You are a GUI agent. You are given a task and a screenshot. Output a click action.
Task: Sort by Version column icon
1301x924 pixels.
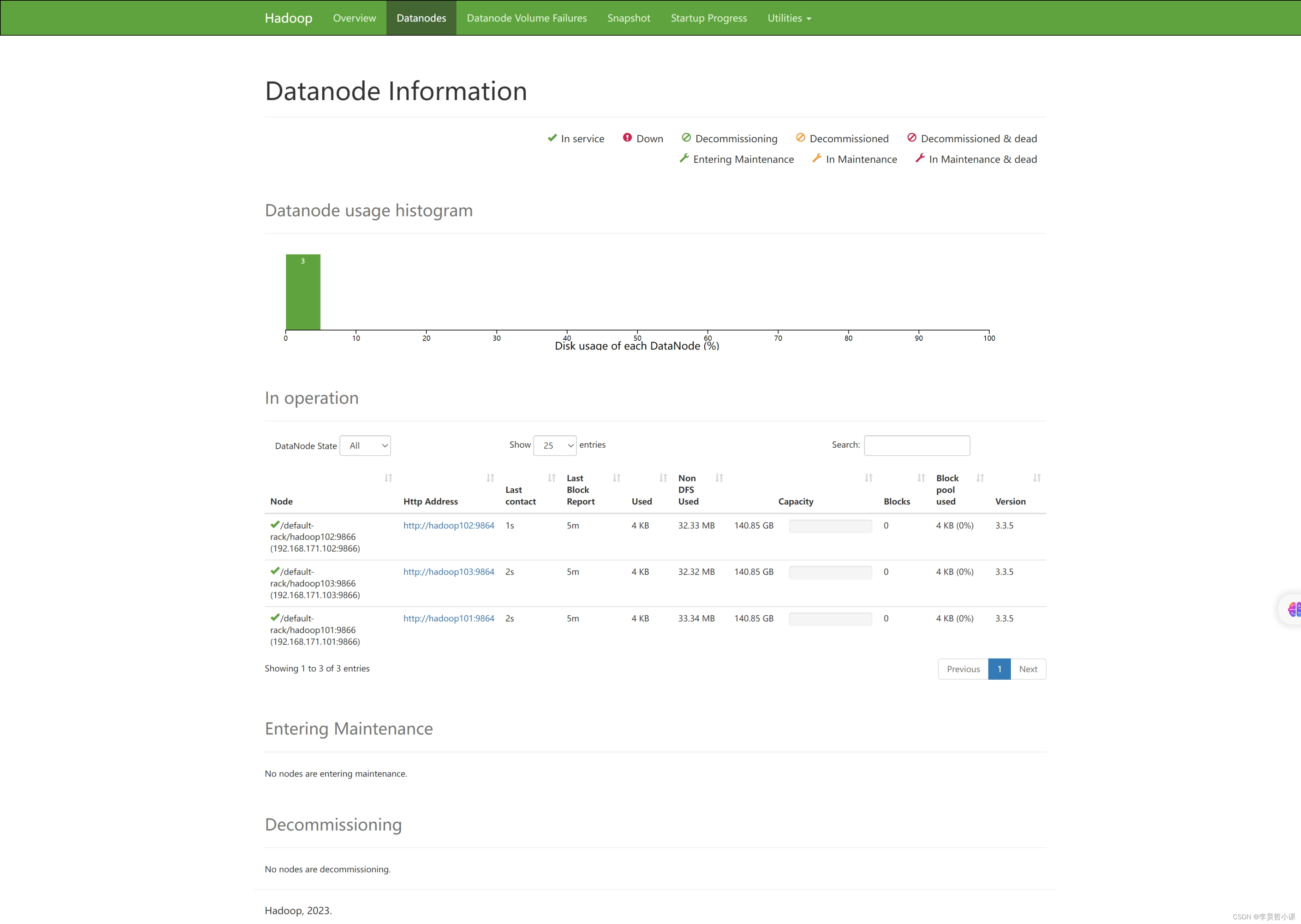1037,478
